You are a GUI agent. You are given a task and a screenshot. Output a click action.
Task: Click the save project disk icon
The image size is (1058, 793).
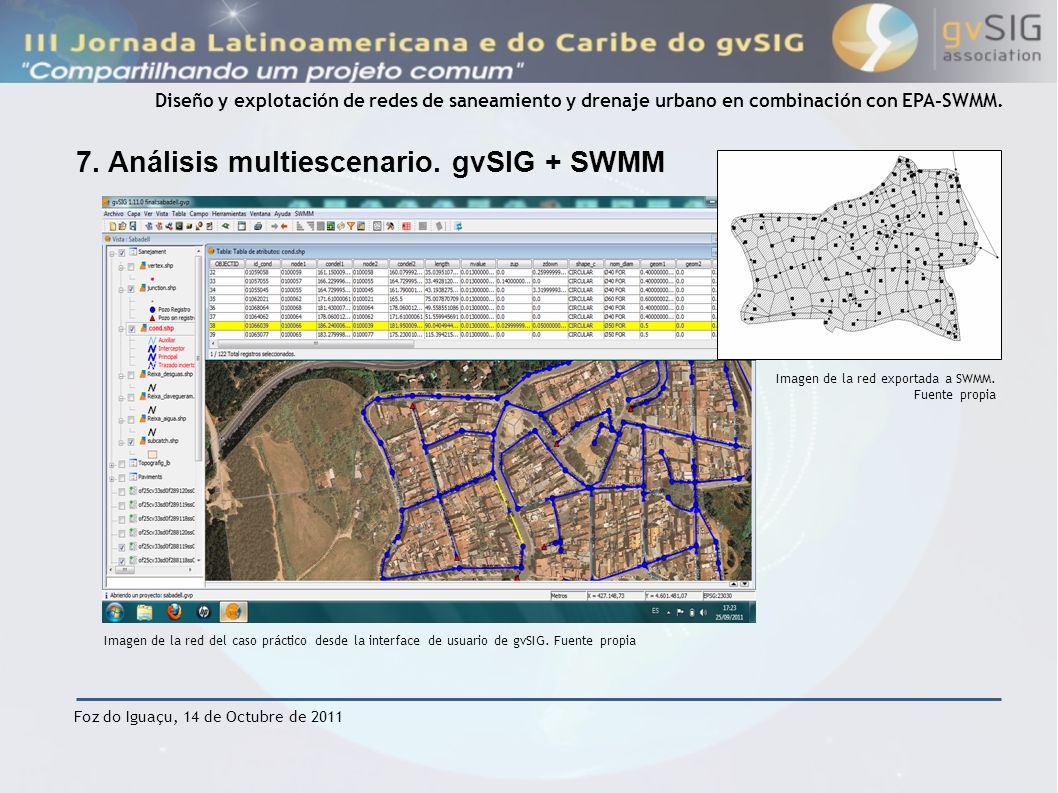click(132, 226)
